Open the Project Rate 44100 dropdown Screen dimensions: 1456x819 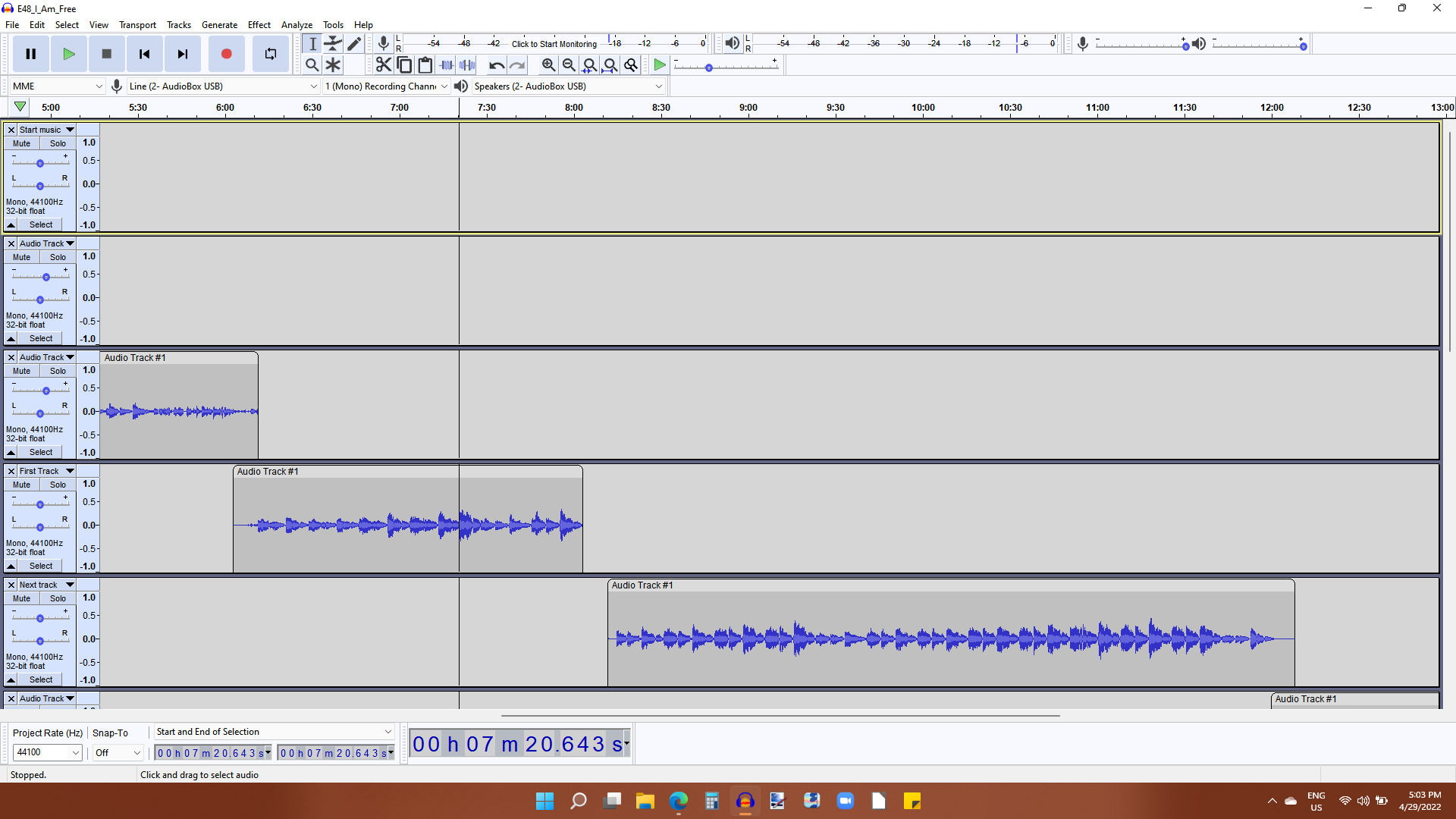47,752
